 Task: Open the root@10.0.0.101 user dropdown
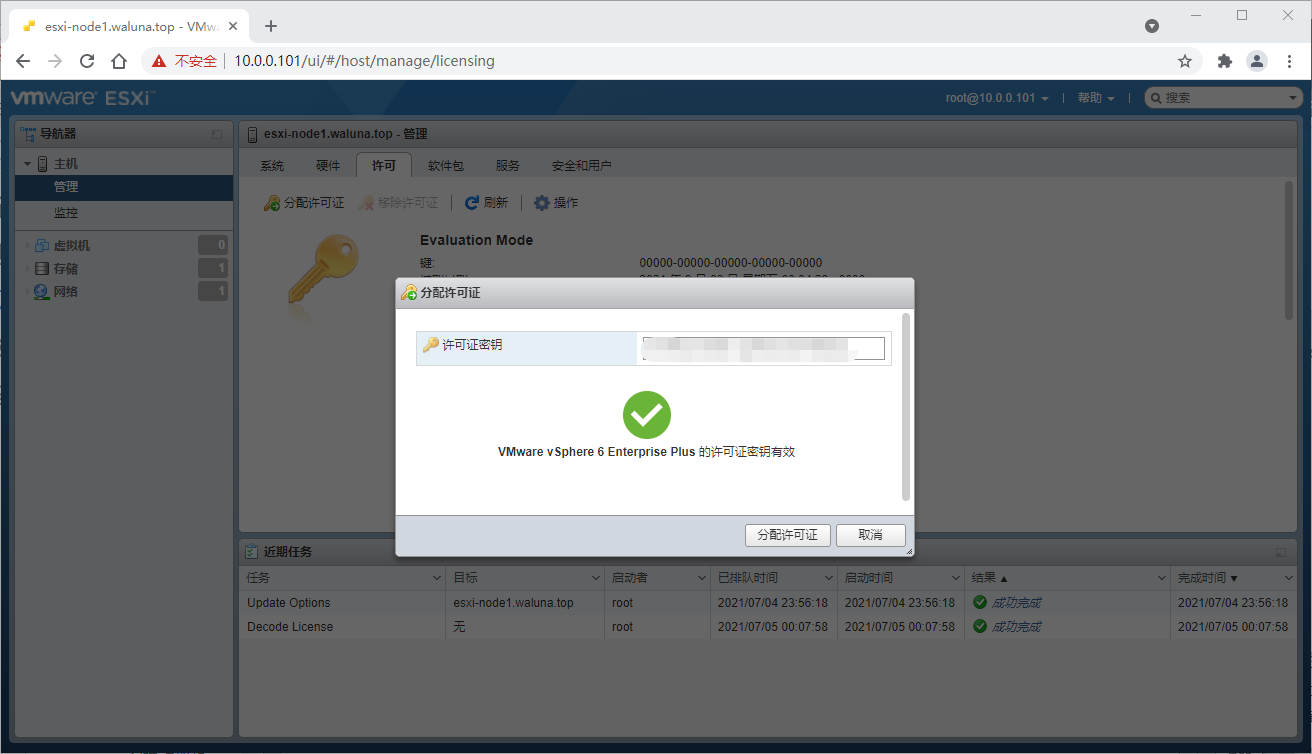click(997, 98)
